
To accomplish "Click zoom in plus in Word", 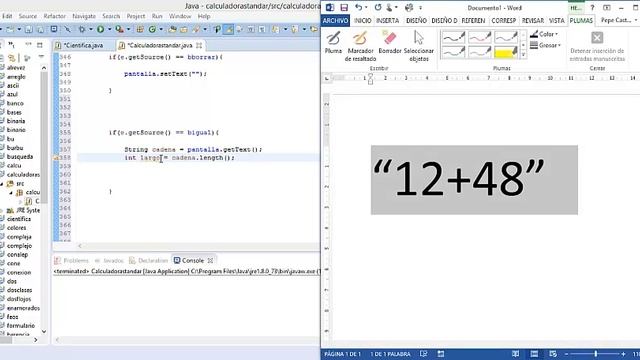I will [623, 354].
